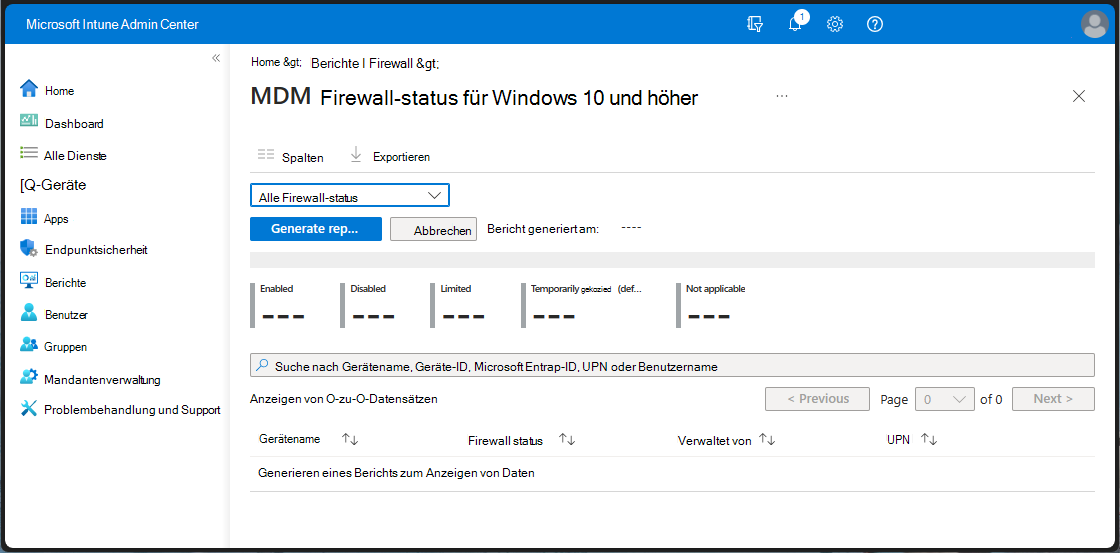1120x553 pixels.
Task: Click the help question mark icon
Action: [875, 24]
